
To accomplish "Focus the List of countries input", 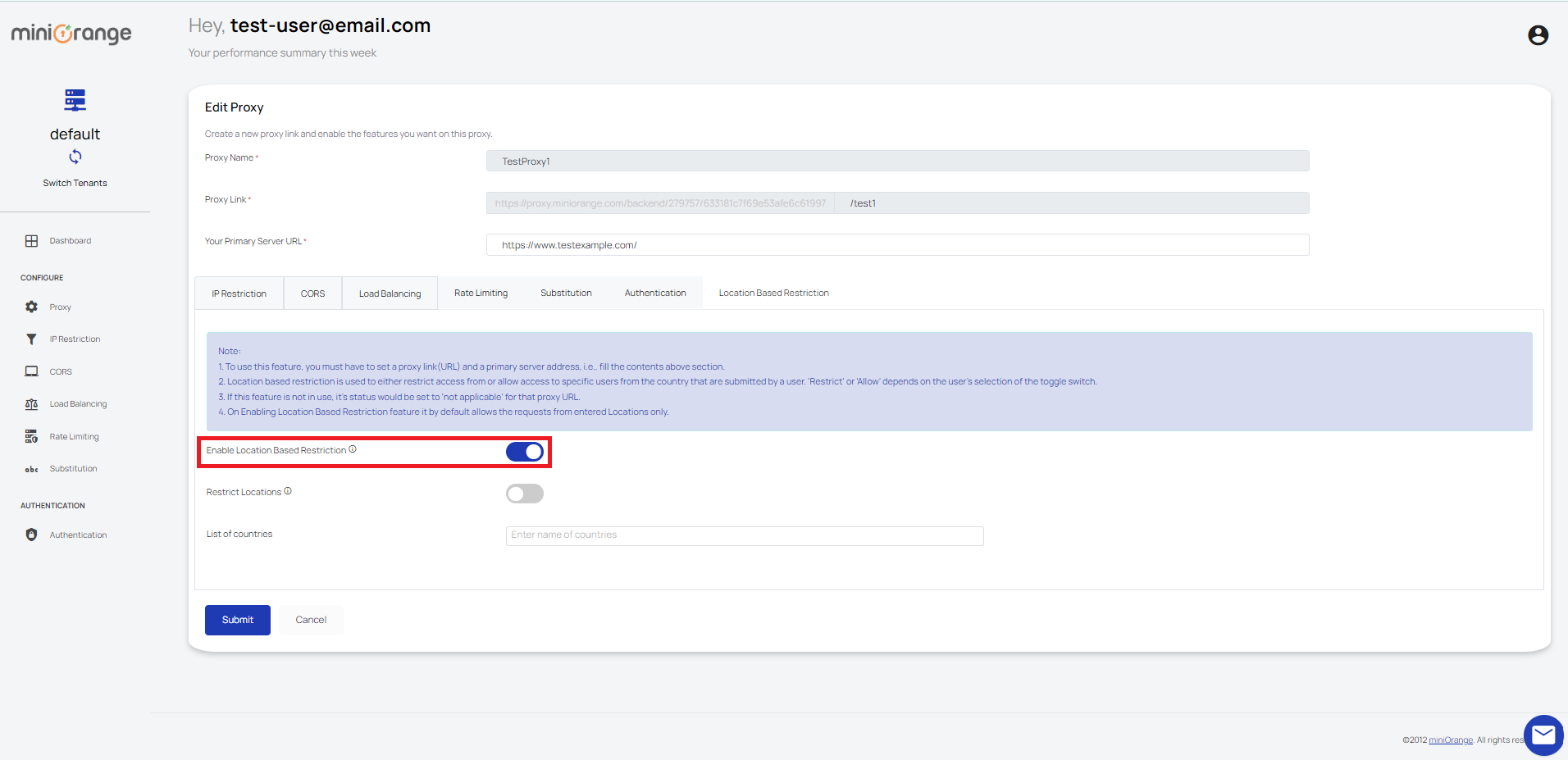I will [745, 535].
